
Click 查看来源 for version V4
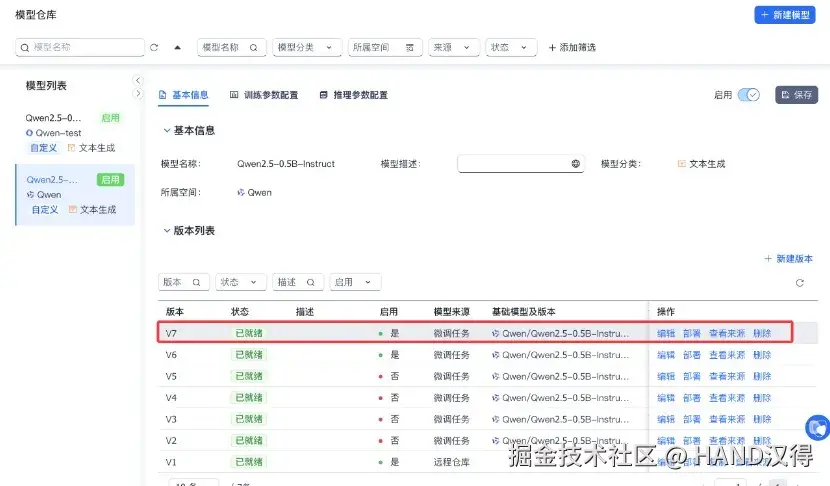727,398
